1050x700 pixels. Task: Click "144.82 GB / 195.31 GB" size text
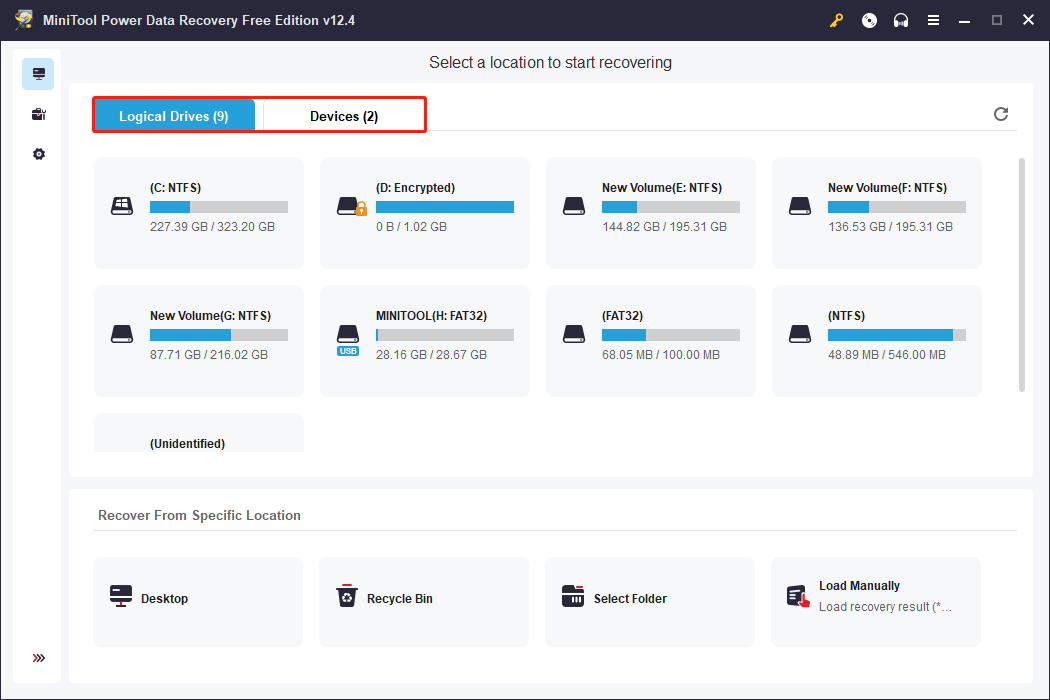(664, 226)
